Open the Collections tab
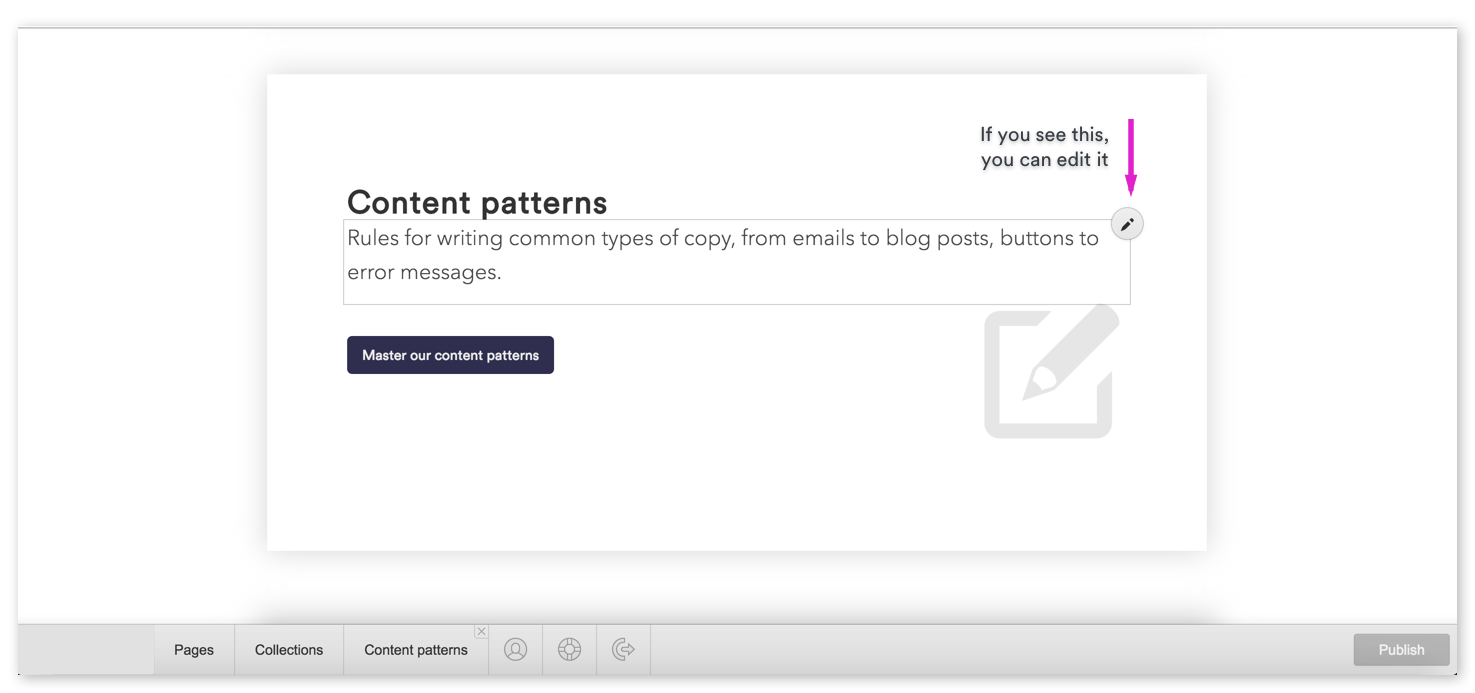Image resolution: width=1475 pixels, height=693 pixels. click(288, 649)
